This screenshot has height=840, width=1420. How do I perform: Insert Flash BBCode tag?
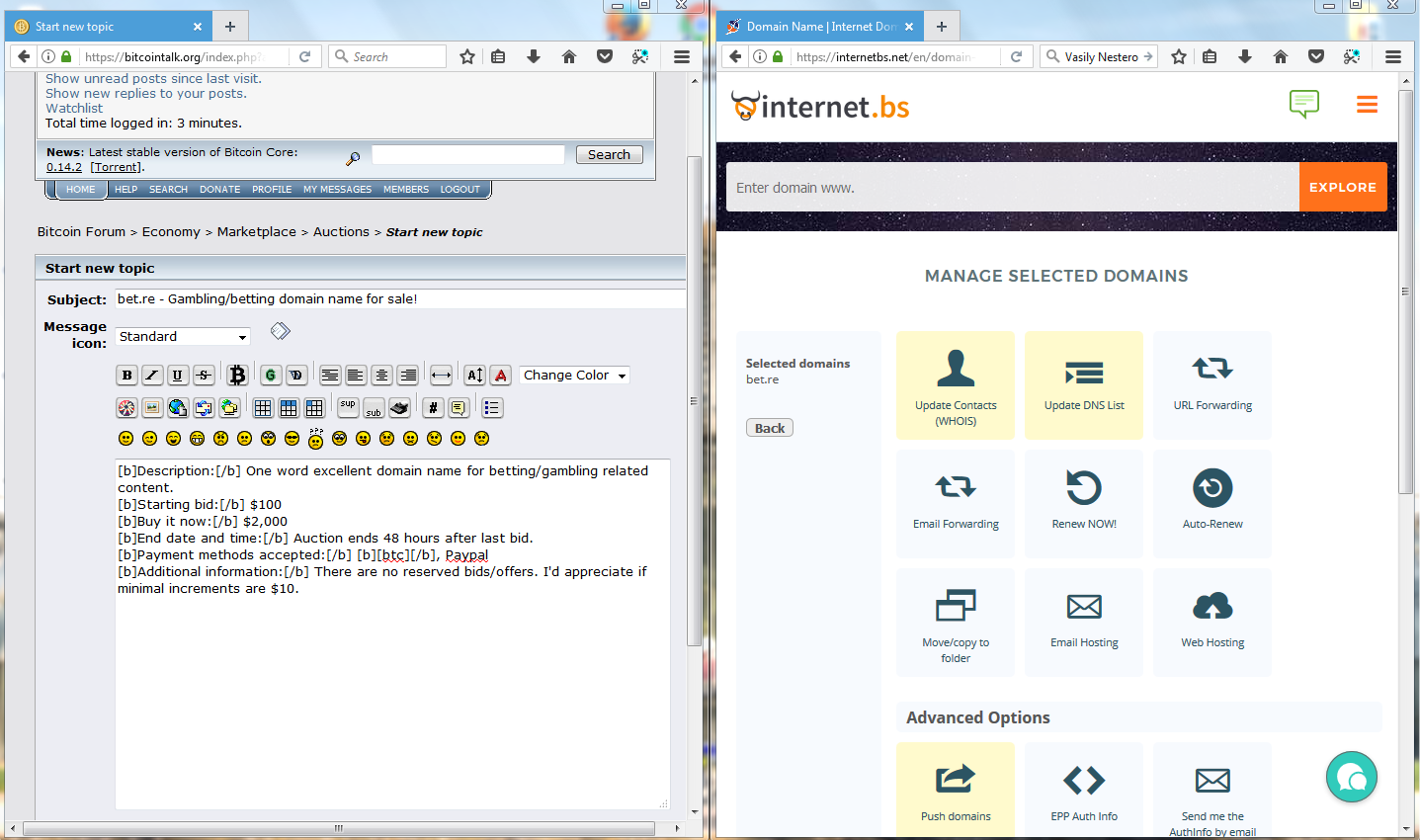(126, 407)
